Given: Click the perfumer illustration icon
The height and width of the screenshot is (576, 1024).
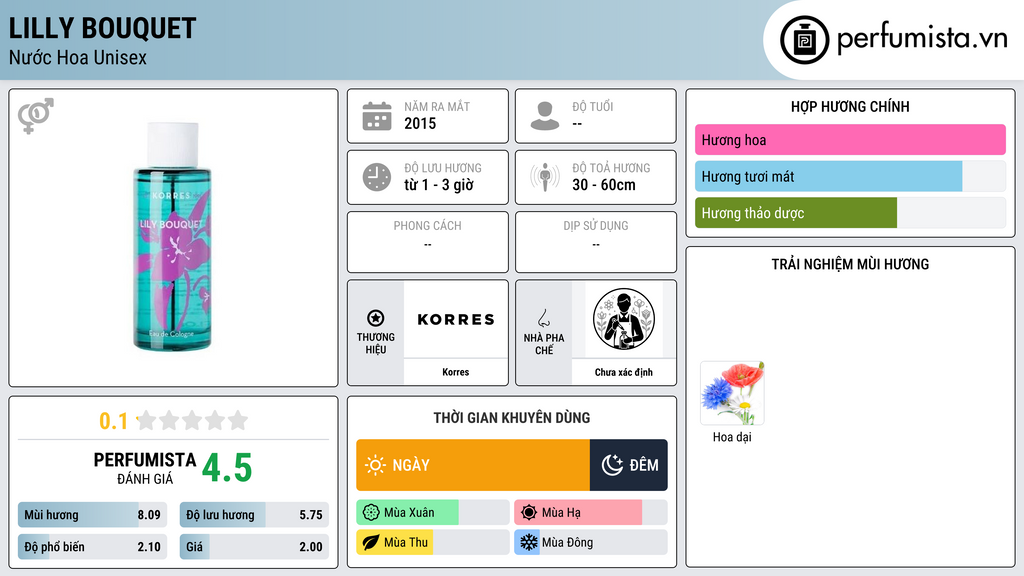Looking at the screenshot, I should pyautogui.click(x=624, y=319).
